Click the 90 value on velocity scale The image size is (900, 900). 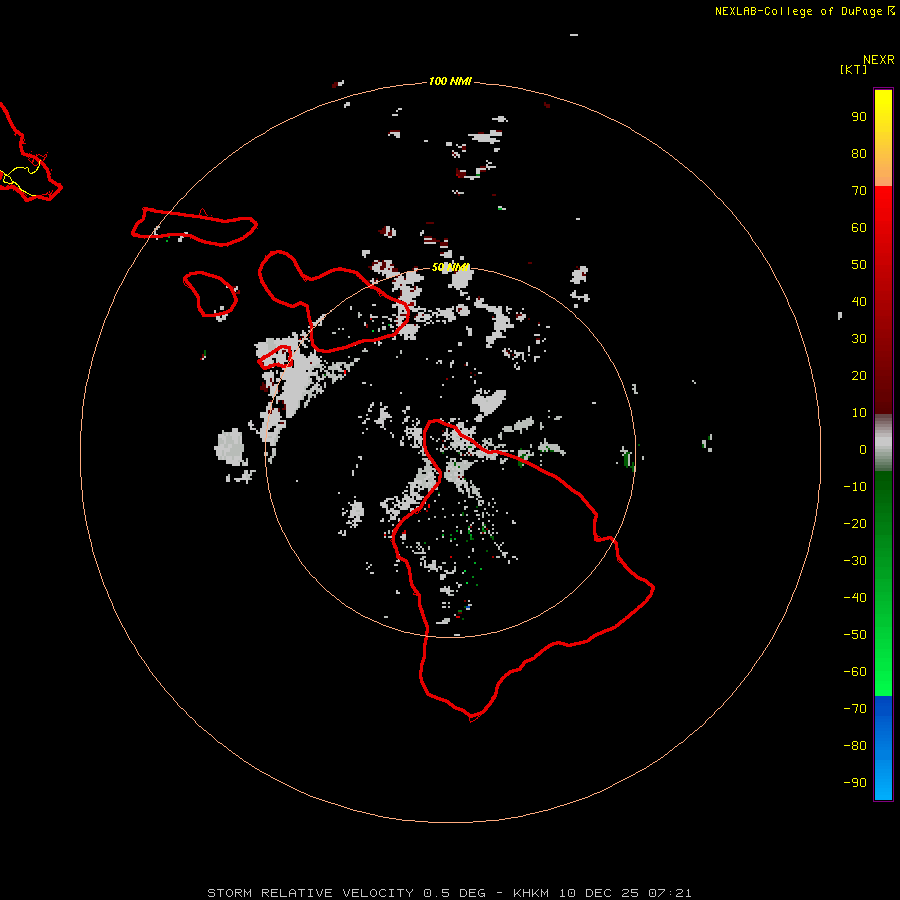pyautogui.click(x=859, y=117)
